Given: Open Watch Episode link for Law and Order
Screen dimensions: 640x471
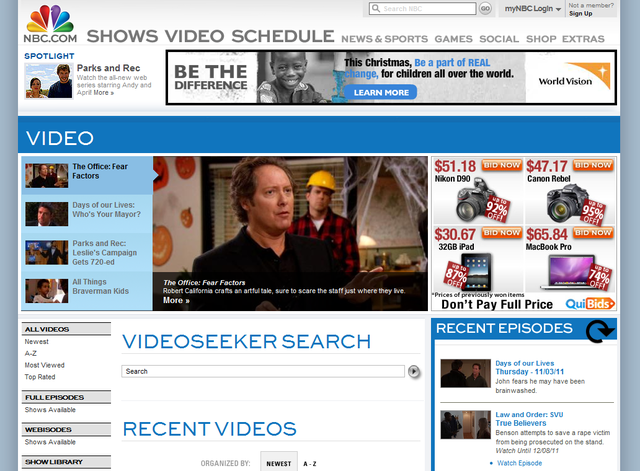Looking at the screenshot, I should coord(520,463).
